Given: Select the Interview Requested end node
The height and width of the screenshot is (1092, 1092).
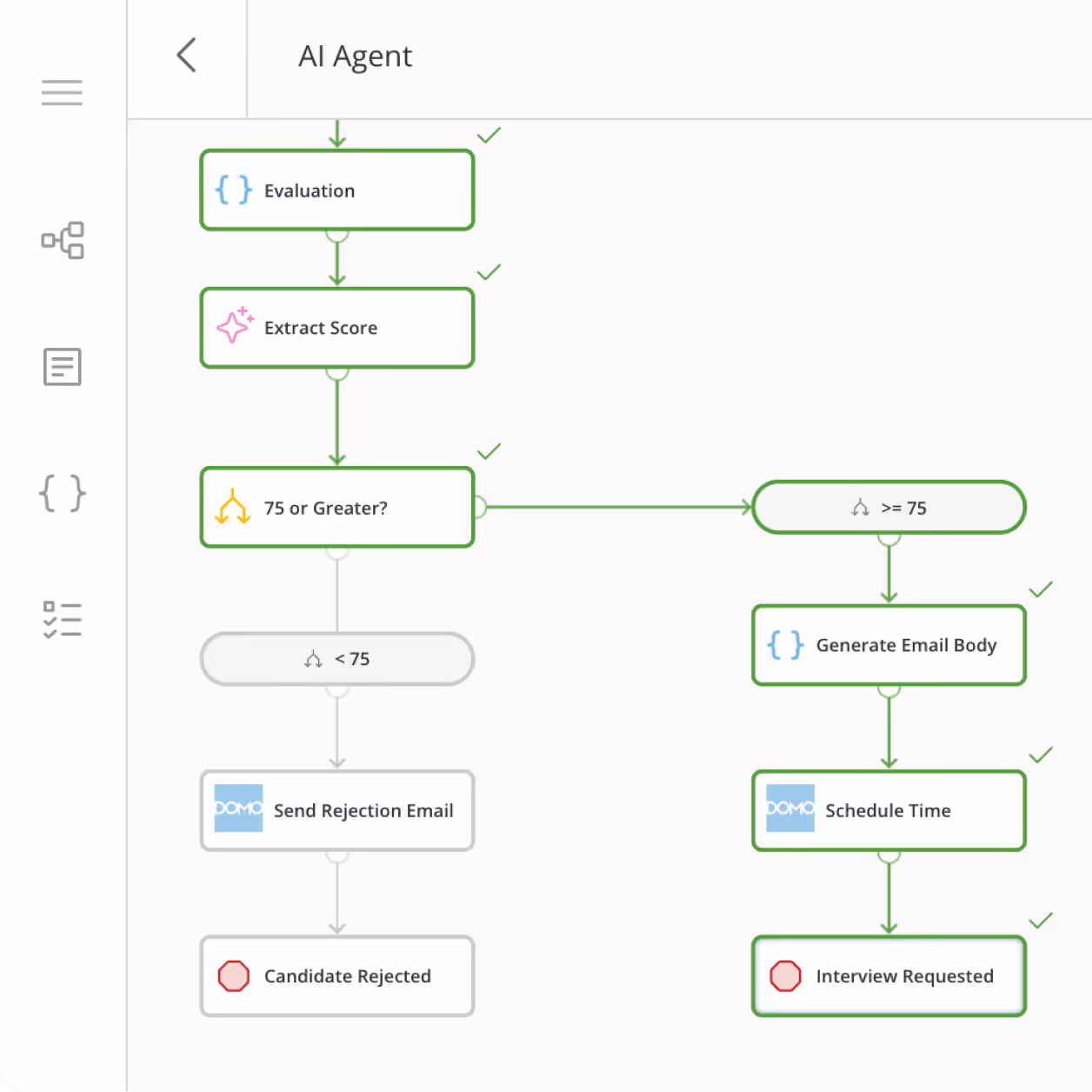Looking at the screenshot, I should click(889, 976).
